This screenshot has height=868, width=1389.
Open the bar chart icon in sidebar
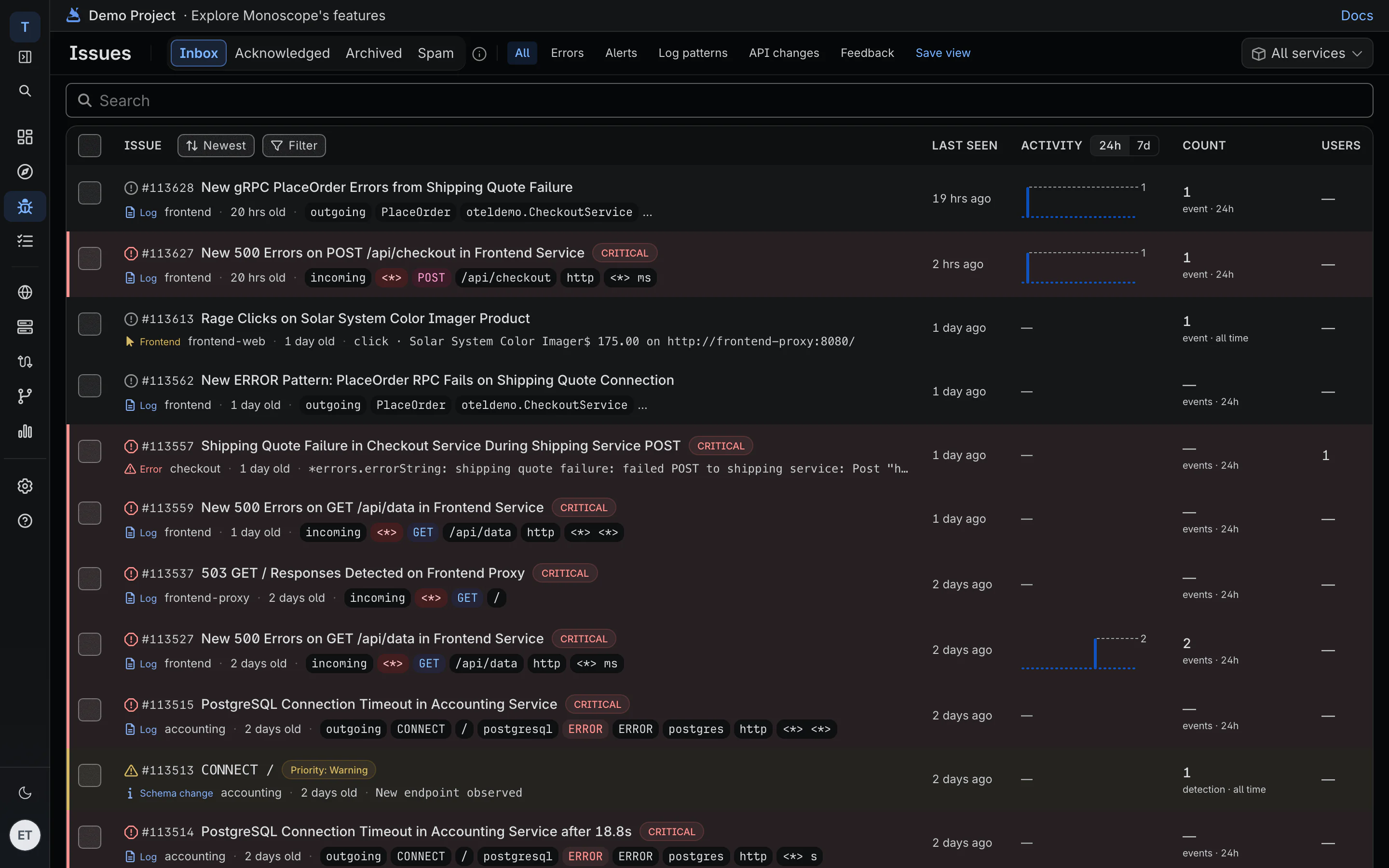pyautogui.click(x=25, y=431)
